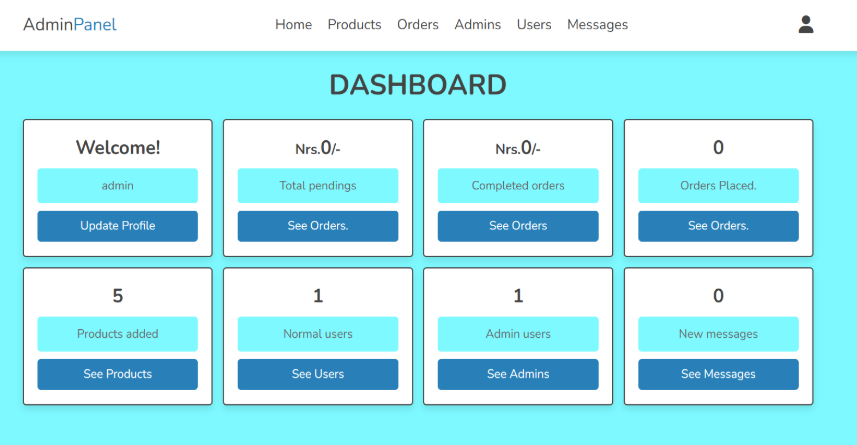
Task: Select Orders in the top navigation
Action: (x=417, y=25)
